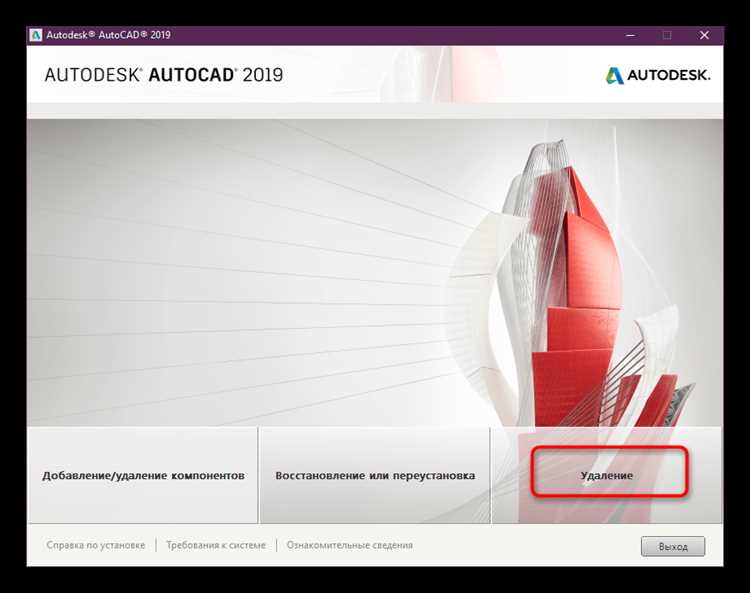Click the Удаление (Uninstall) button

point(607,475)
